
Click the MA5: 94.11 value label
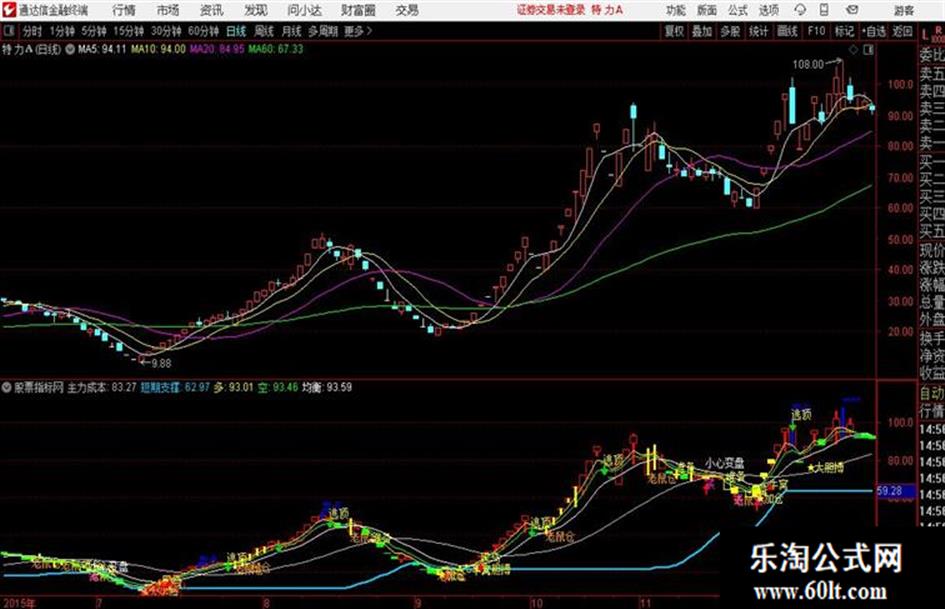pyautogui.click(x=102, y=49)
